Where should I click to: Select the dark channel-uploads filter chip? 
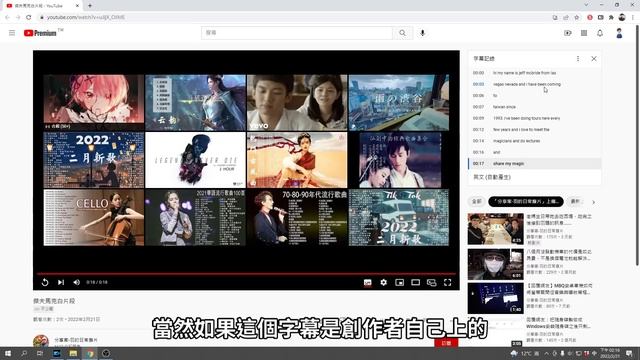click(x=526, y=202)
